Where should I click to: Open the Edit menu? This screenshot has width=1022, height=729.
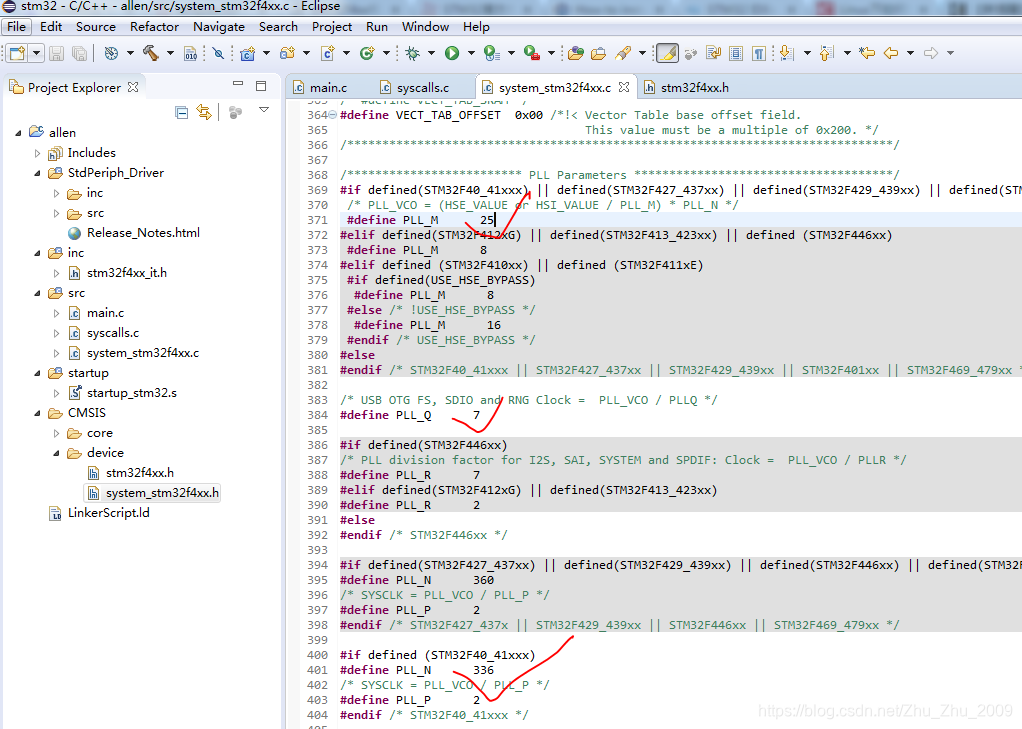click(51, 27)
